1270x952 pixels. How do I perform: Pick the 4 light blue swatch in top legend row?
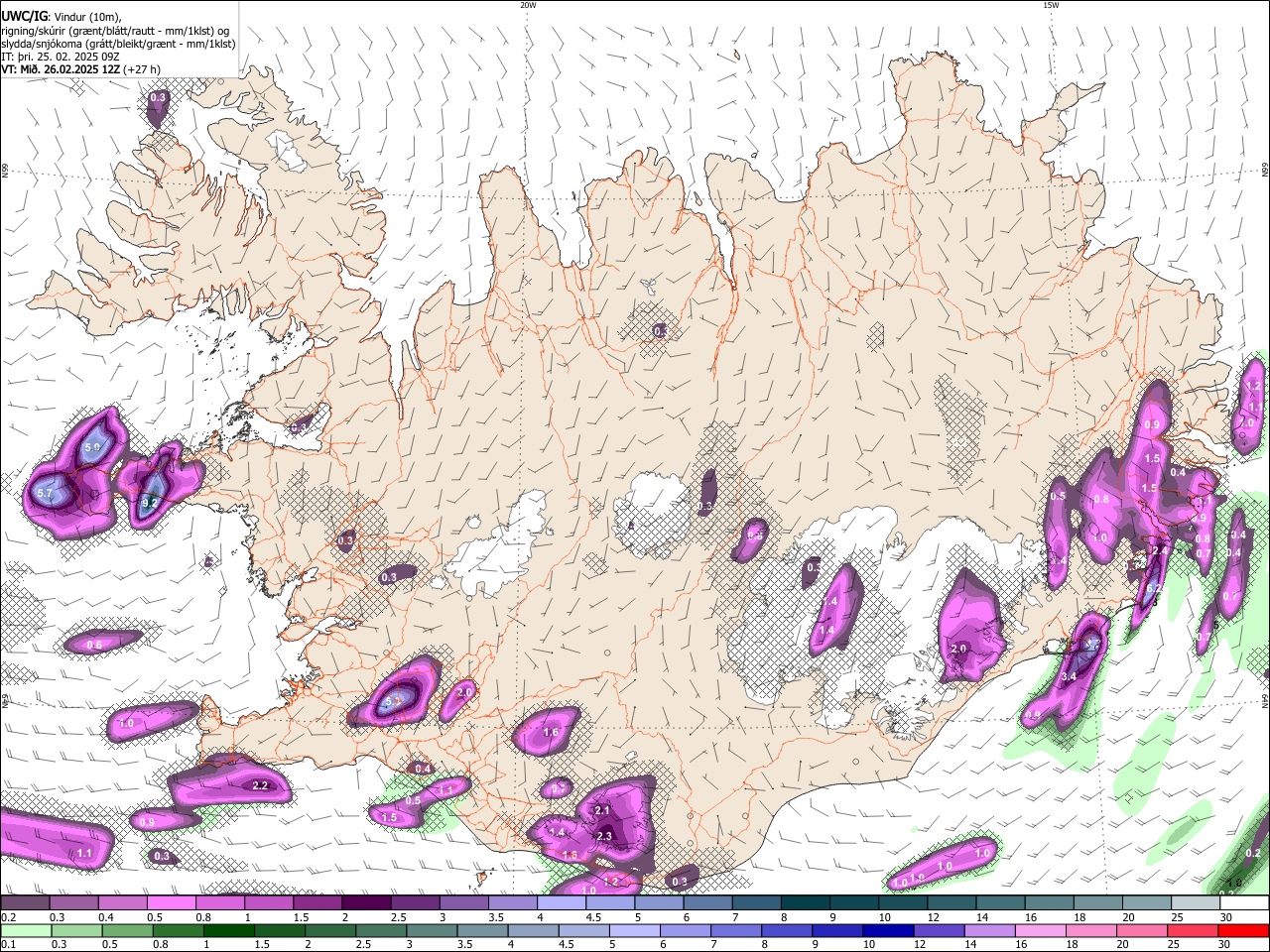click(x=562, y=903)
